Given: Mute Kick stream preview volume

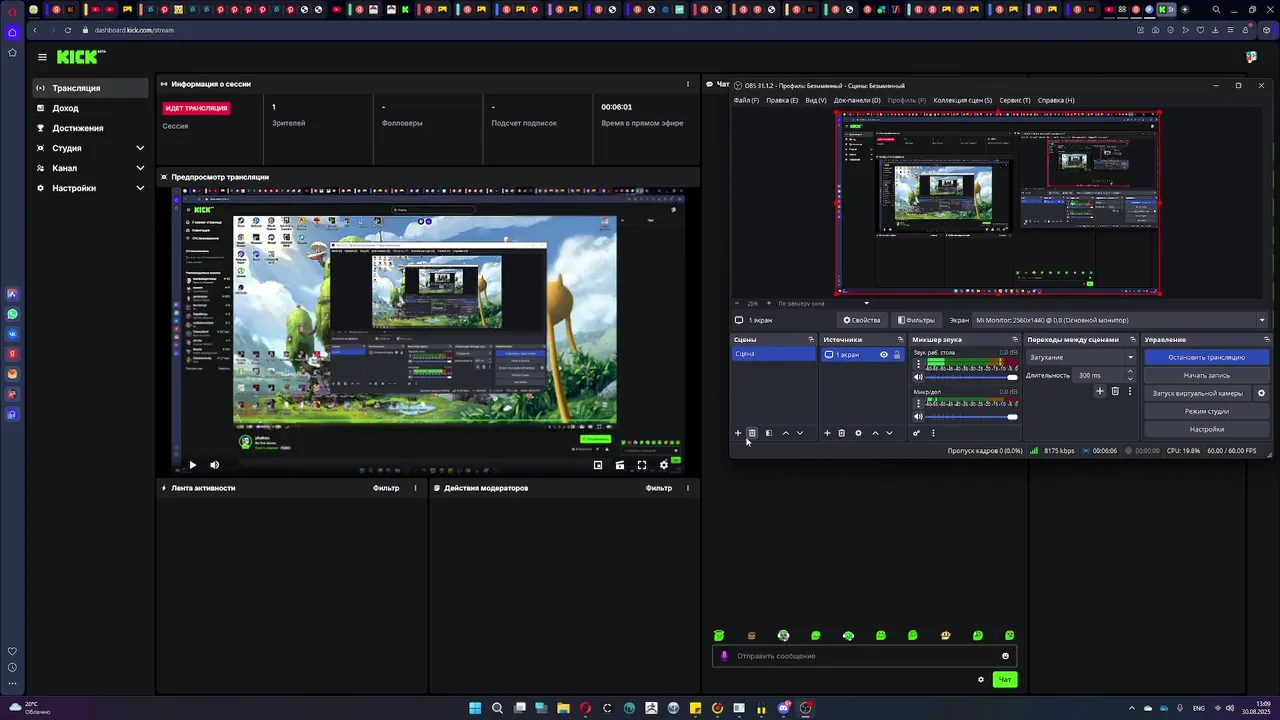Looking at the screenshot, I should click(x=214, y=465).
